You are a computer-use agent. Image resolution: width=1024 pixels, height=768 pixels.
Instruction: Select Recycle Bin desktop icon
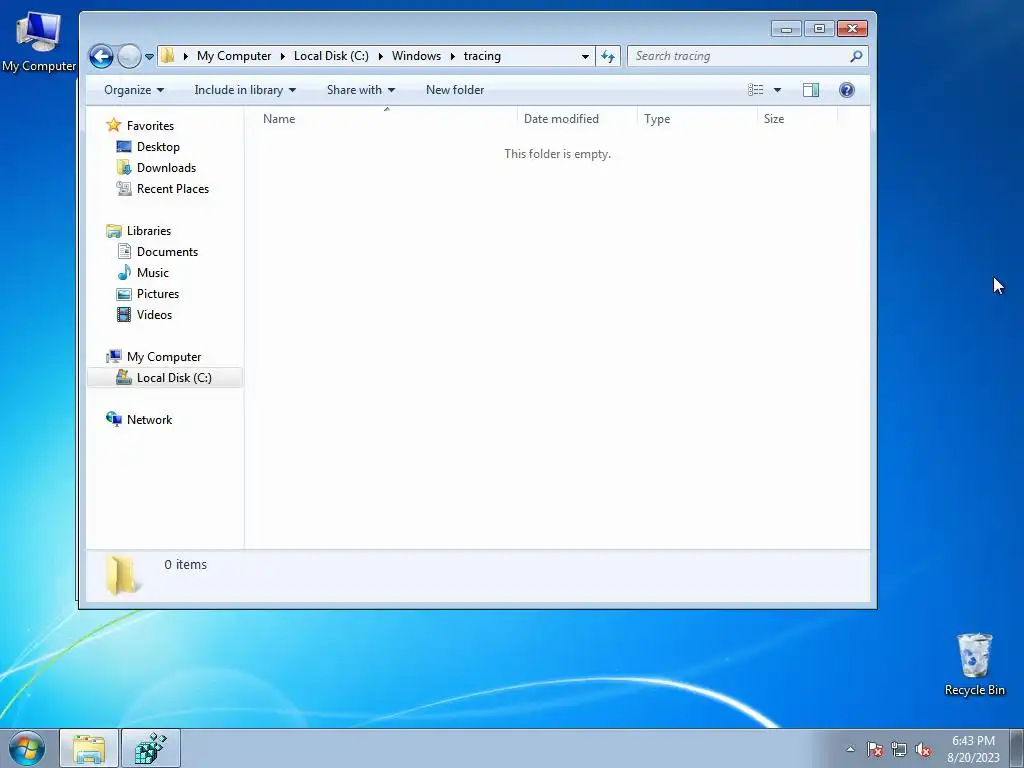point(974,665)
